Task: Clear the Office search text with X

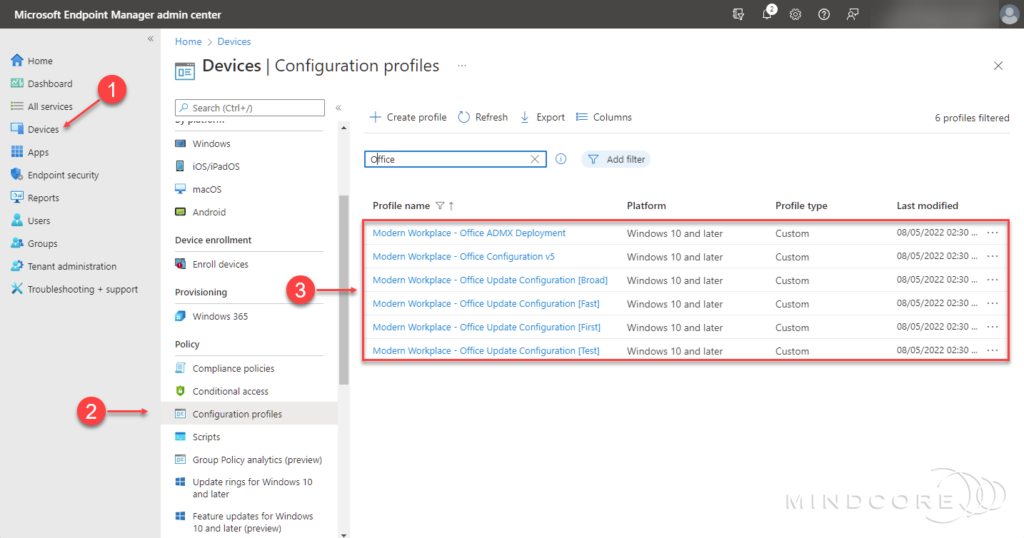Action: (x=535, y=159)
